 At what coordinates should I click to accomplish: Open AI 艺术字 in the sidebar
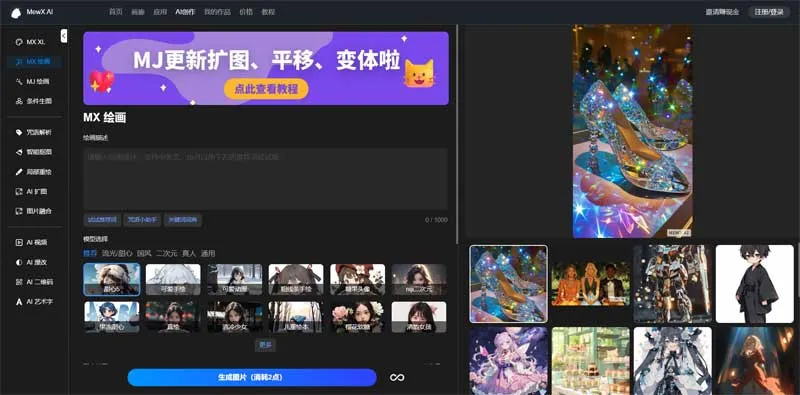(x=34, y=302)
